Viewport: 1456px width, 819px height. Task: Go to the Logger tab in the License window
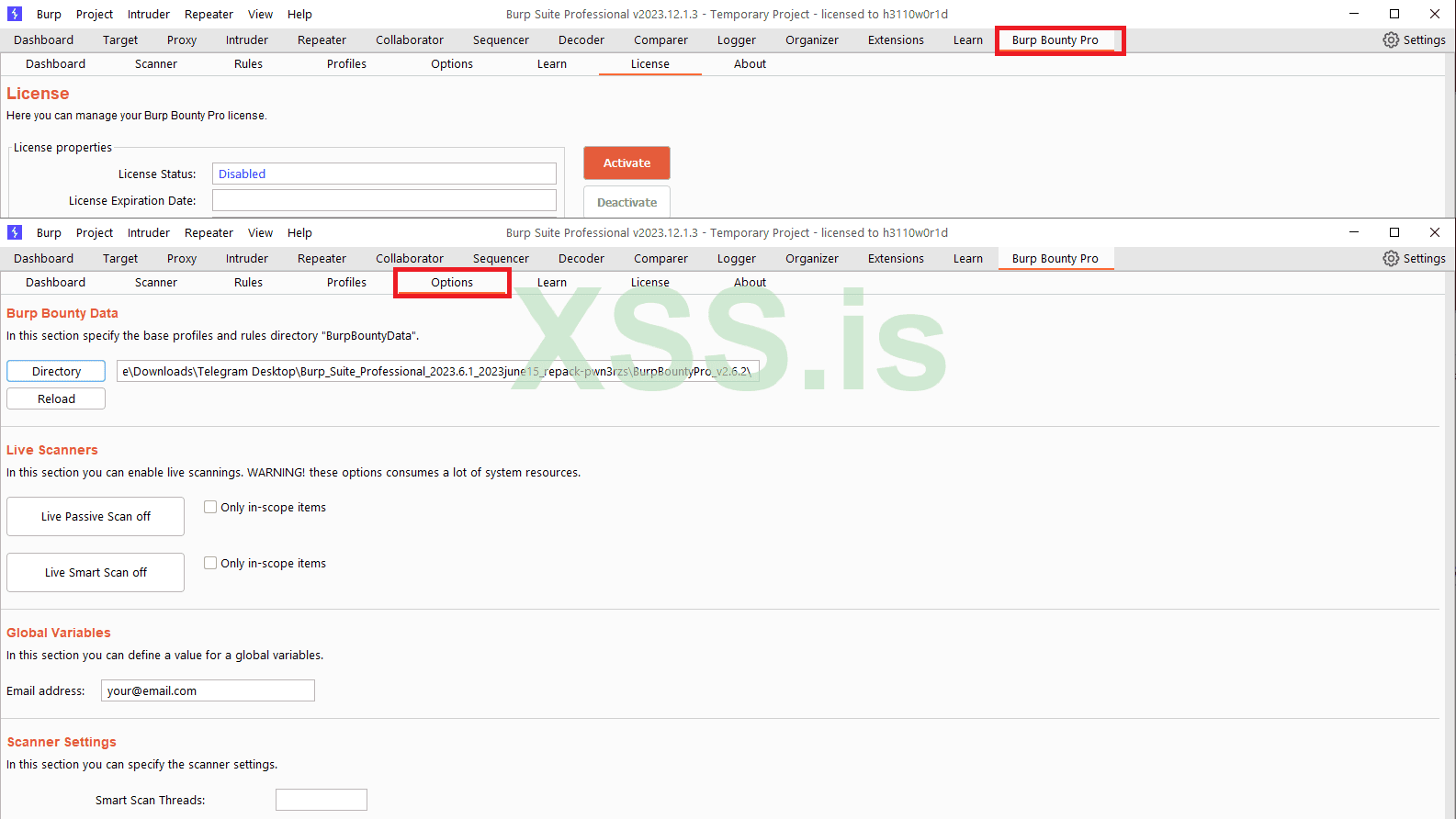[737, 39]
